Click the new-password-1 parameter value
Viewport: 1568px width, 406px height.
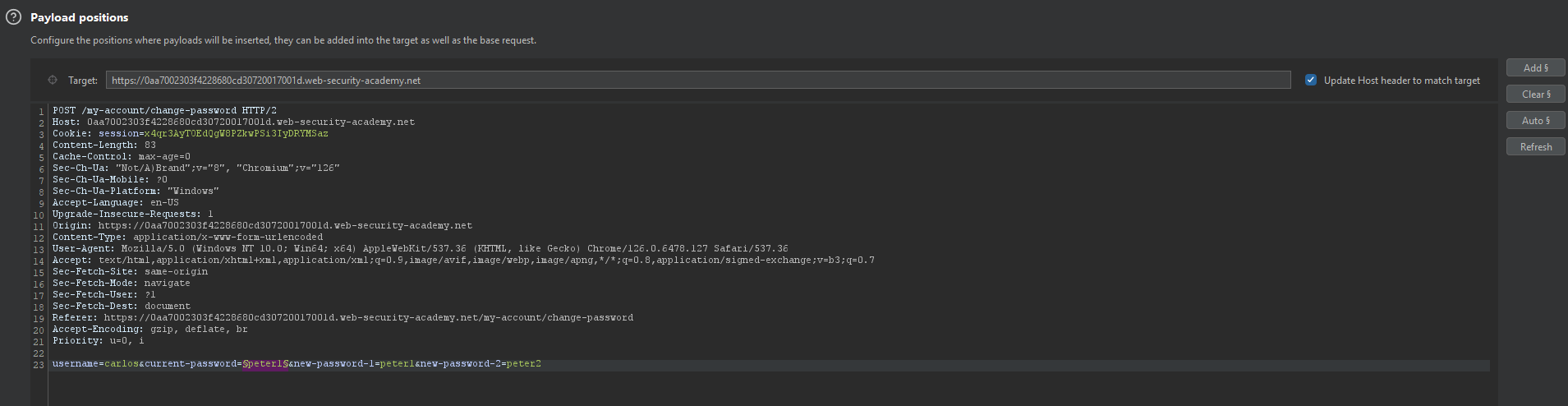[x=397, y=363]
